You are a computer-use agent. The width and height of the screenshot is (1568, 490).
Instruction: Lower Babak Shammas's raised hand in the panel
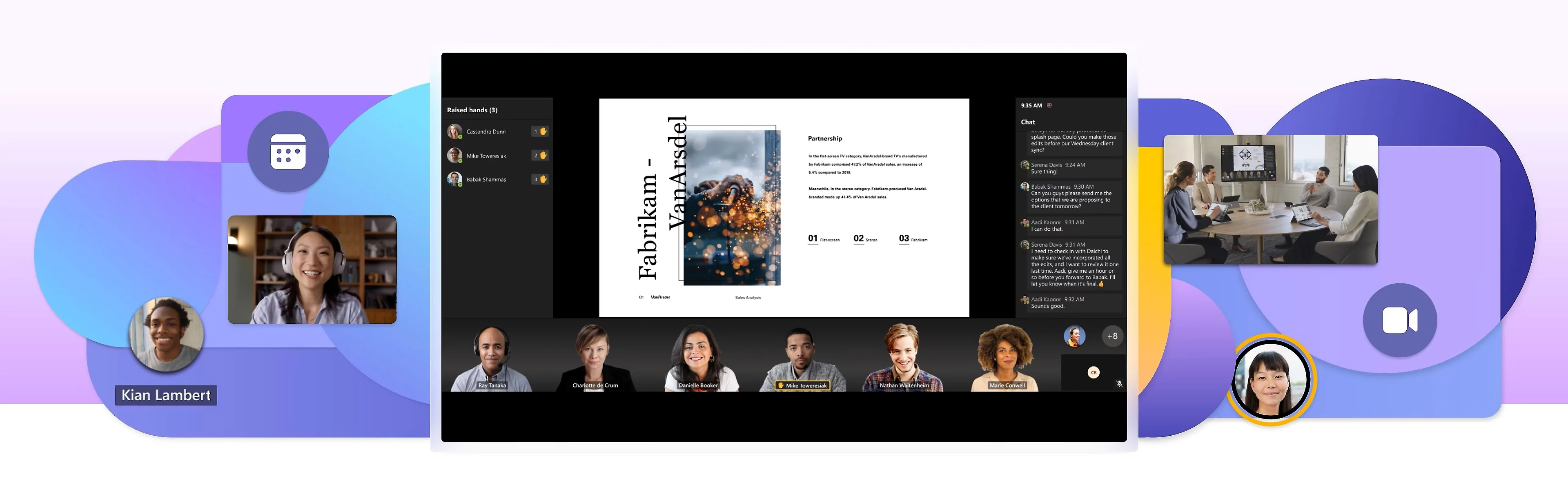coord(541,180)
